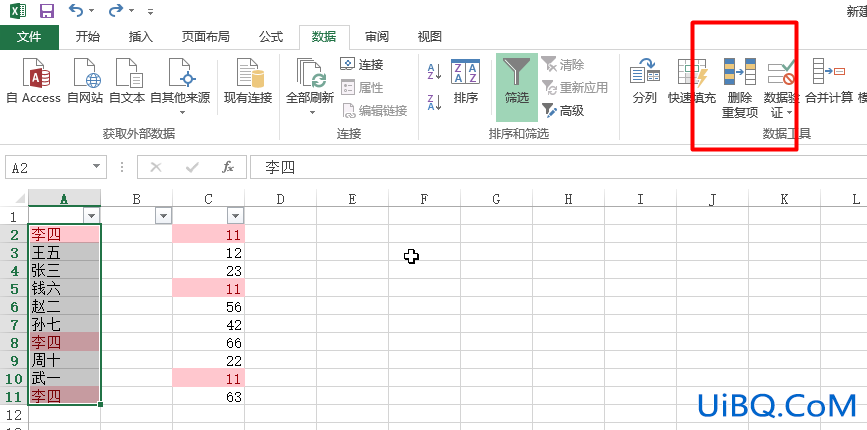Select row 5 header

pos(14,289)
